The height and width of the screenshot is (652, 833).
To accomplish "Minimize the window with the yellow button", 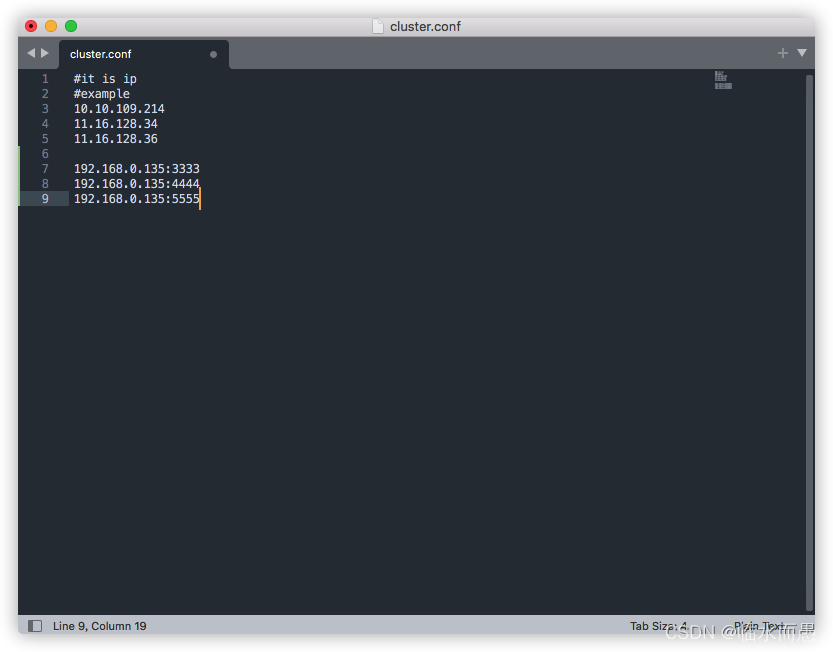I will click(51, 26).
